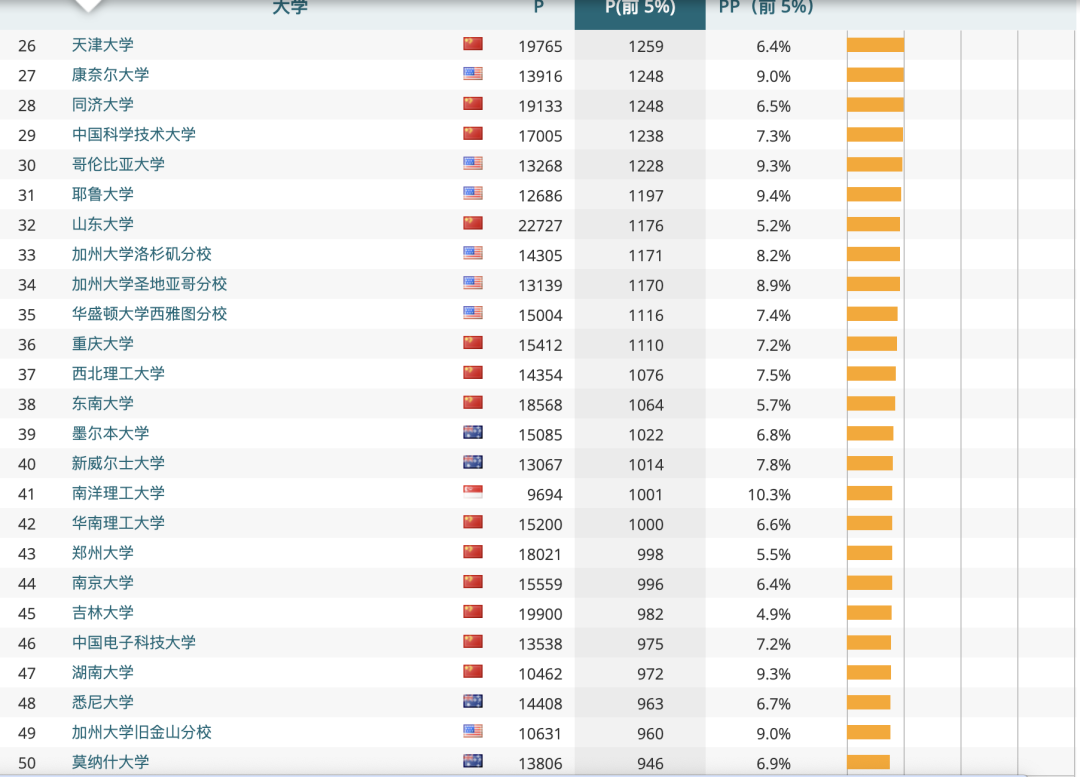Image resolution: width=1080 pixels, height=777 pixels.
Task: Click the US flag in 哥伦比亚大学 row
Action: click(473, 163)
